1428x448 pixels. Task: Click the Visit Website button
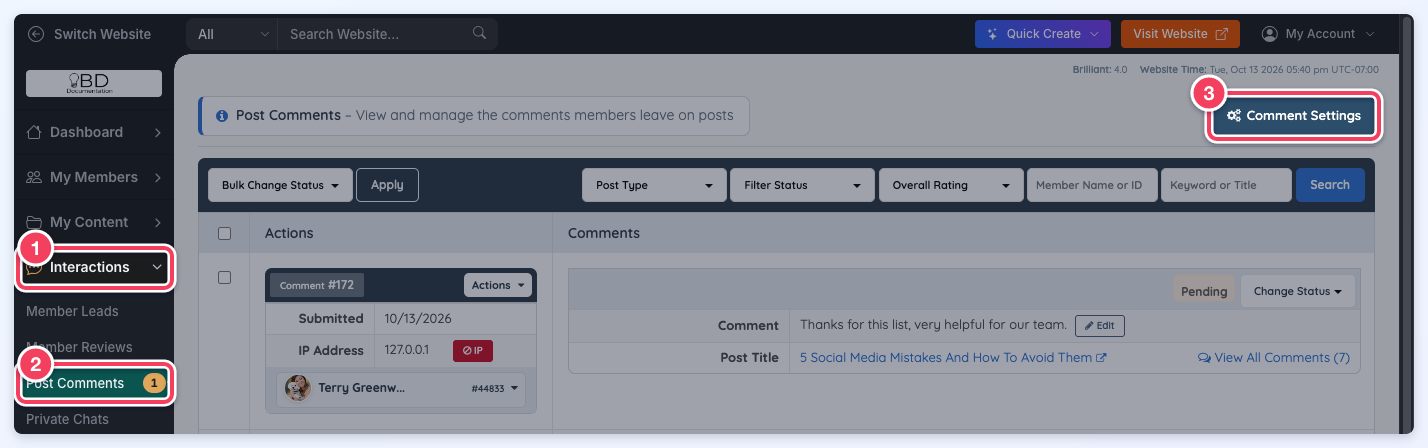click(x=1180, y=34)
